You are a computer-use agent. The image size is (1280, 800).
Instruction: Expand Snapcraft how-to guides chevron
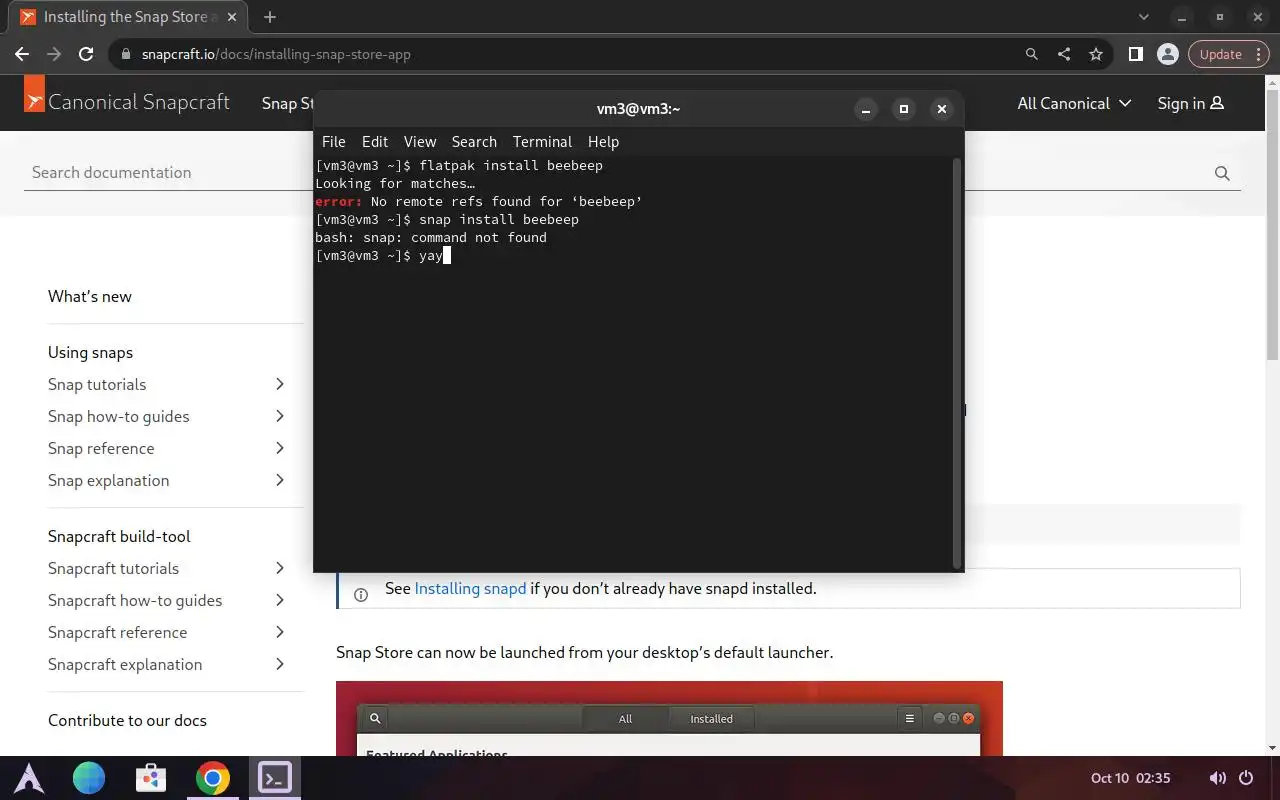tap(280, 600)
